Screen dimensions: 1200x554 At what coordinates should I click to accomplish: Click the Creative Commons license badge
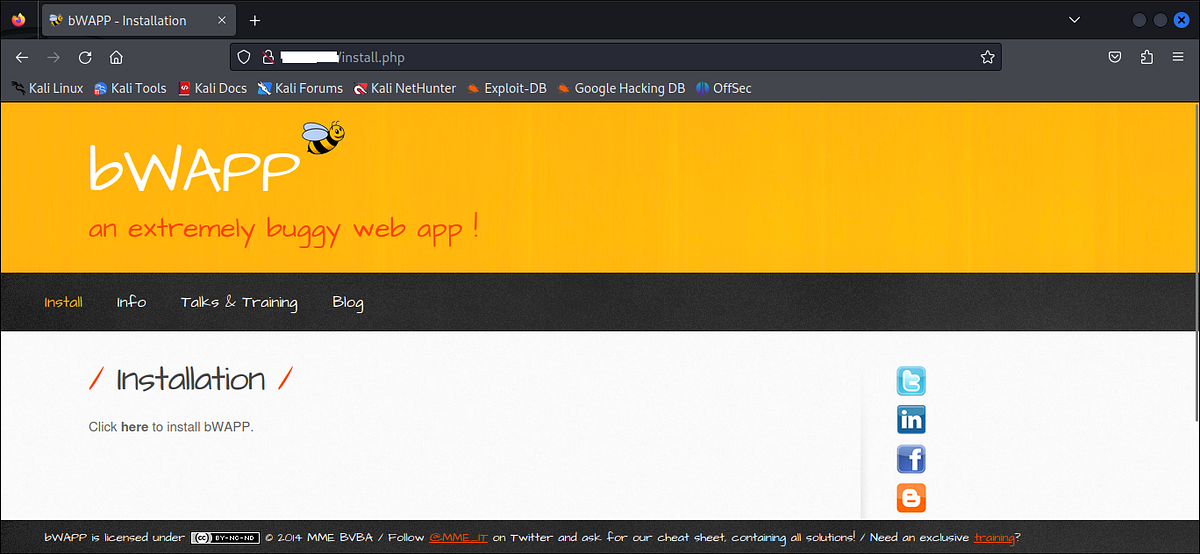coord(225,537)
